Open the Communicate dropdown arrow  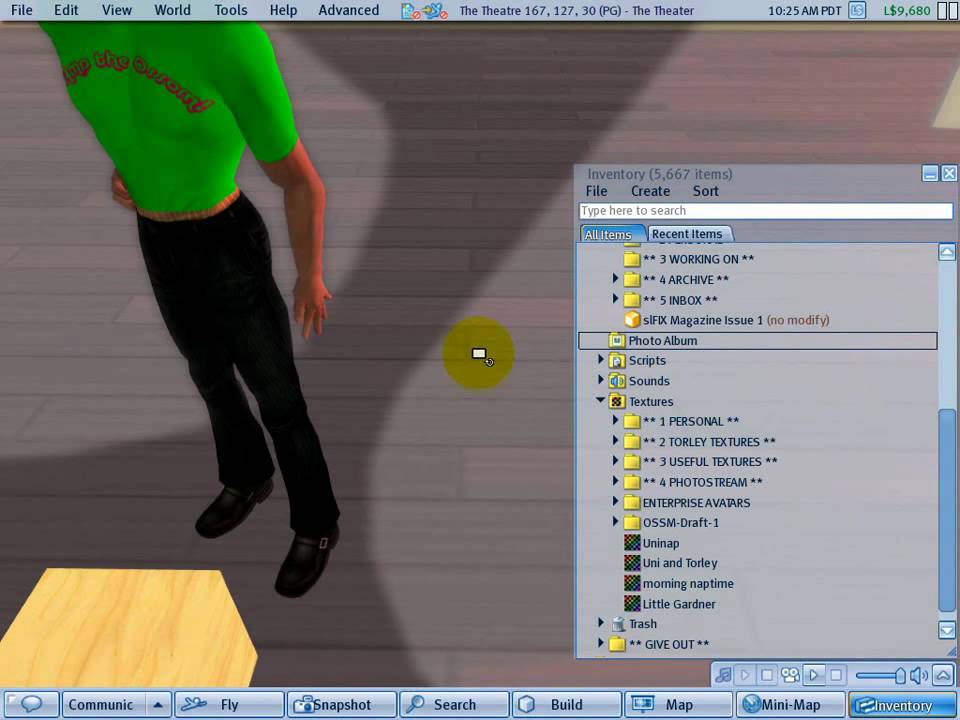[x=158, y=705]
